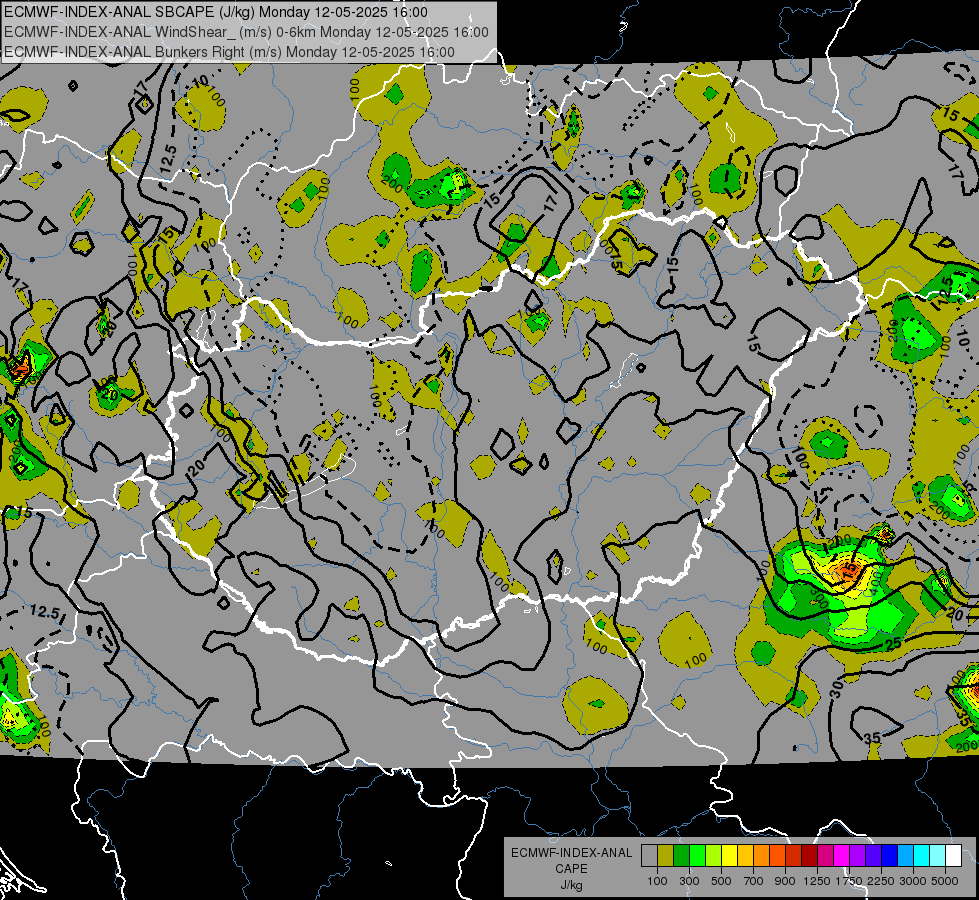This screenshot has width=979, height=900.
Task: Click the contour label 25 on the map
Action: click(x=893, y=643)
